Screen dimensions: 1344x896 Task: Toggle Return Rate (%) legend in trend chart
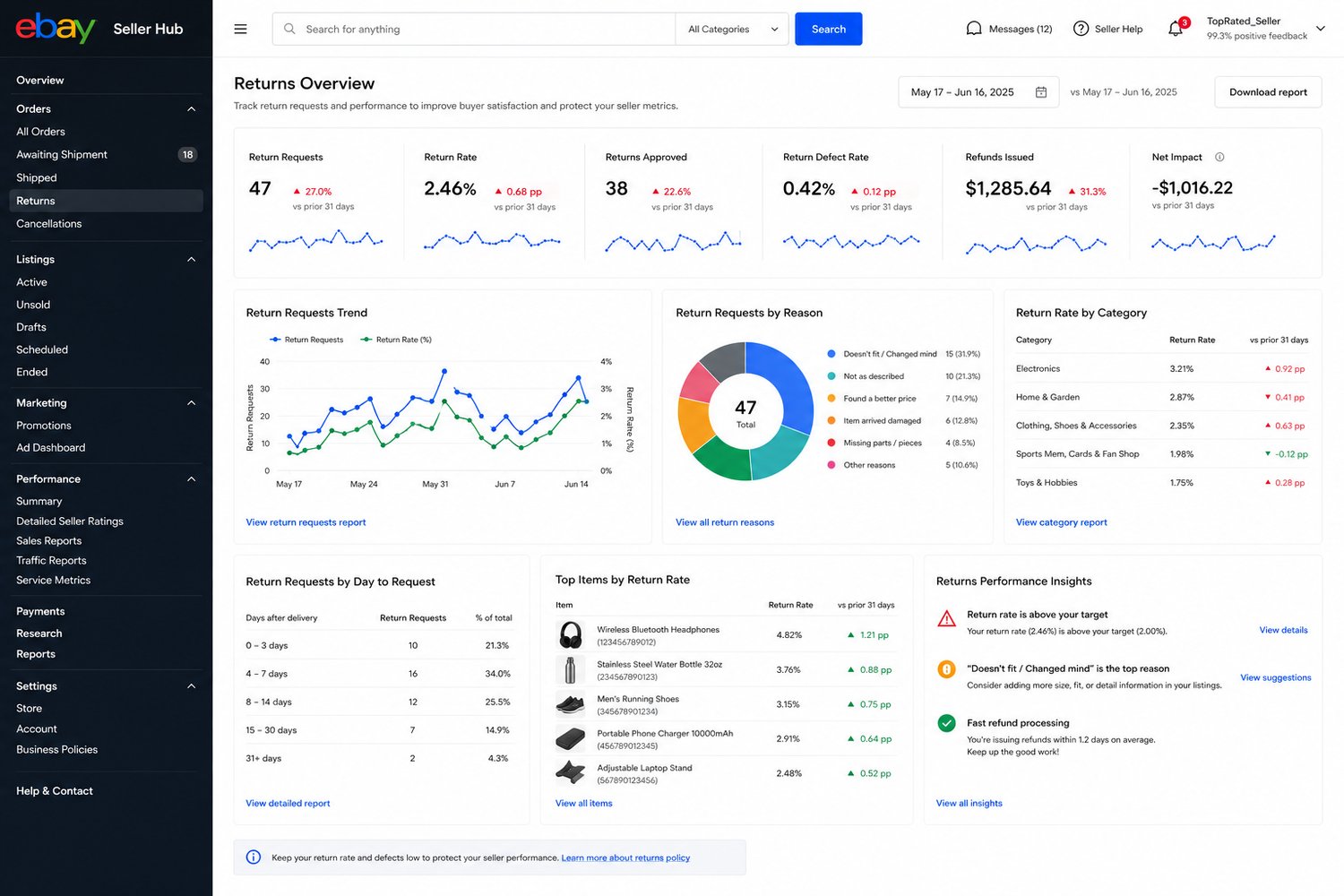396,340
